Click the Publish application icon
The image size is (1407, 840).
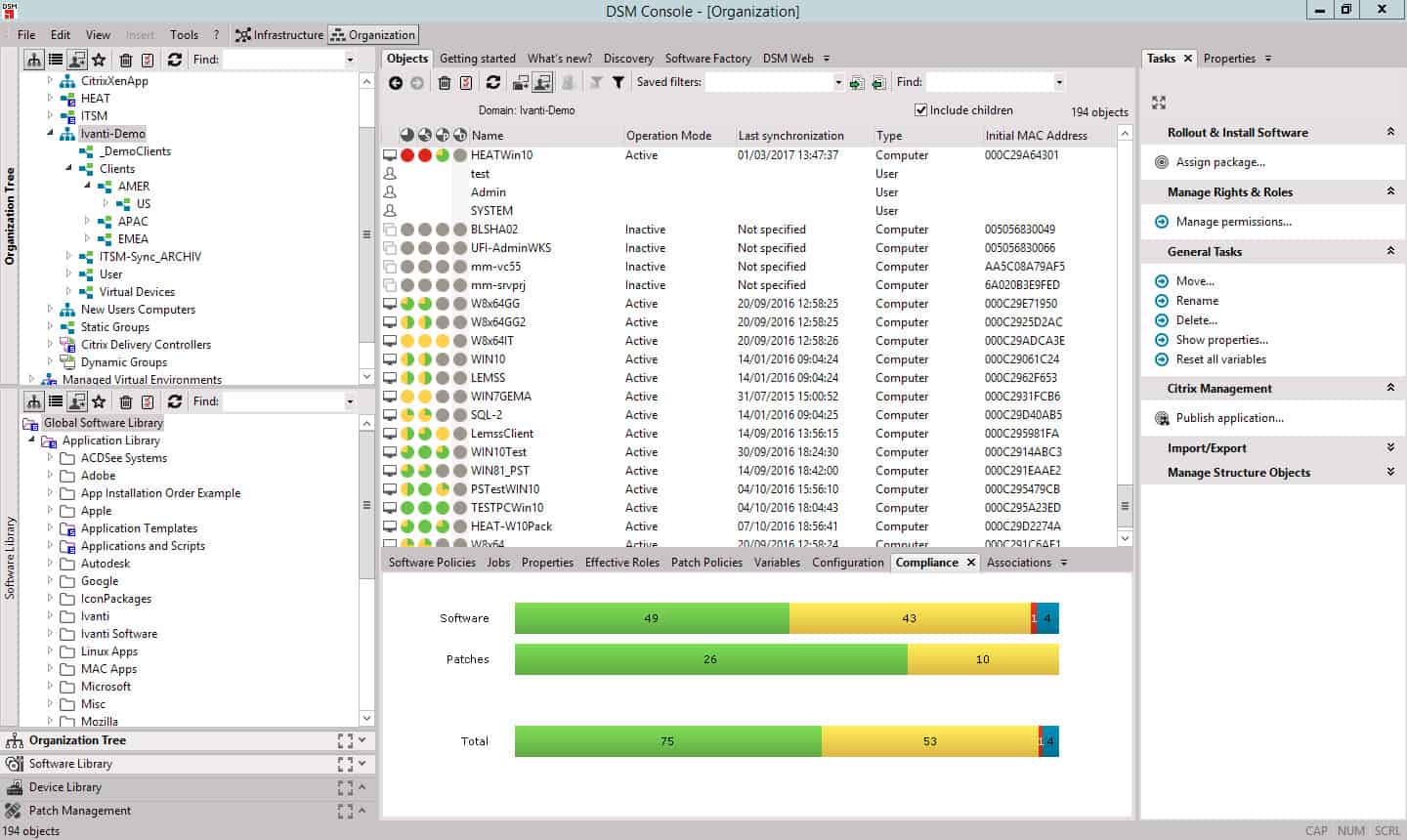pyautogui.click(x=1162, y=418)
